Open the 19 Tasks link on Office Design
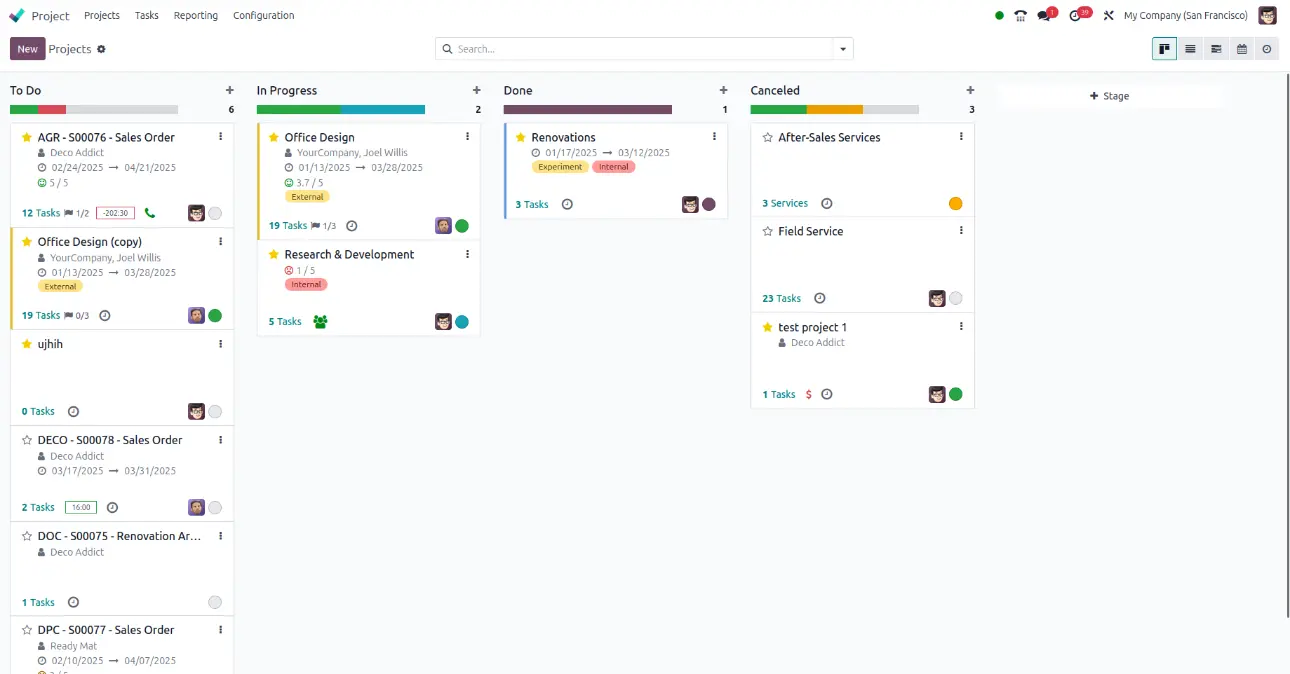 click(x=288, y=226)
